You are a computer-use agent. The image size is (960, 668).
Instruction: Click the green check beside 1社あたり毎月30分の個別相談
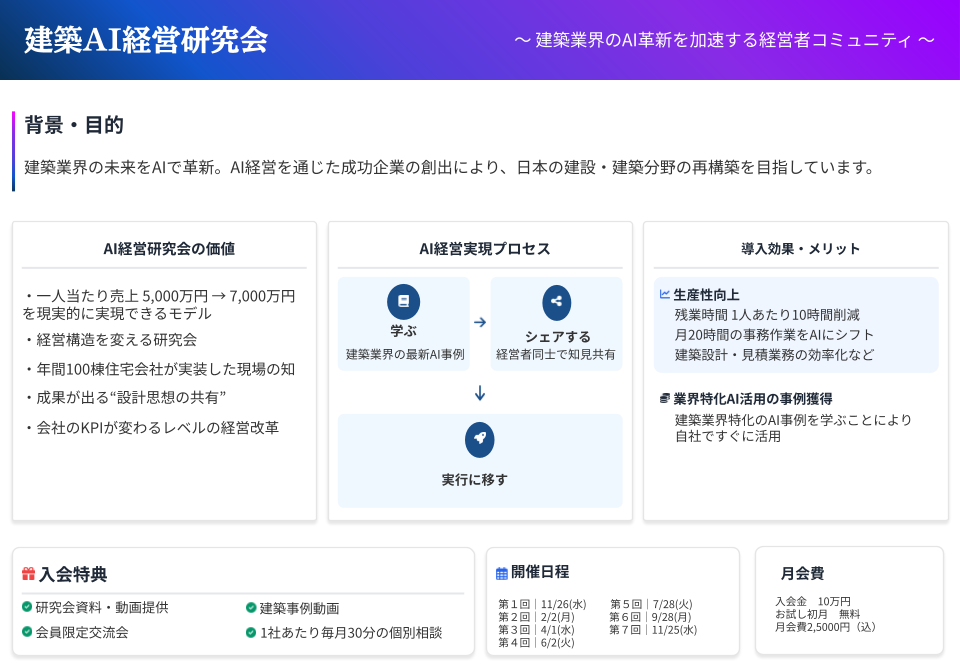[x=251, y=632]
